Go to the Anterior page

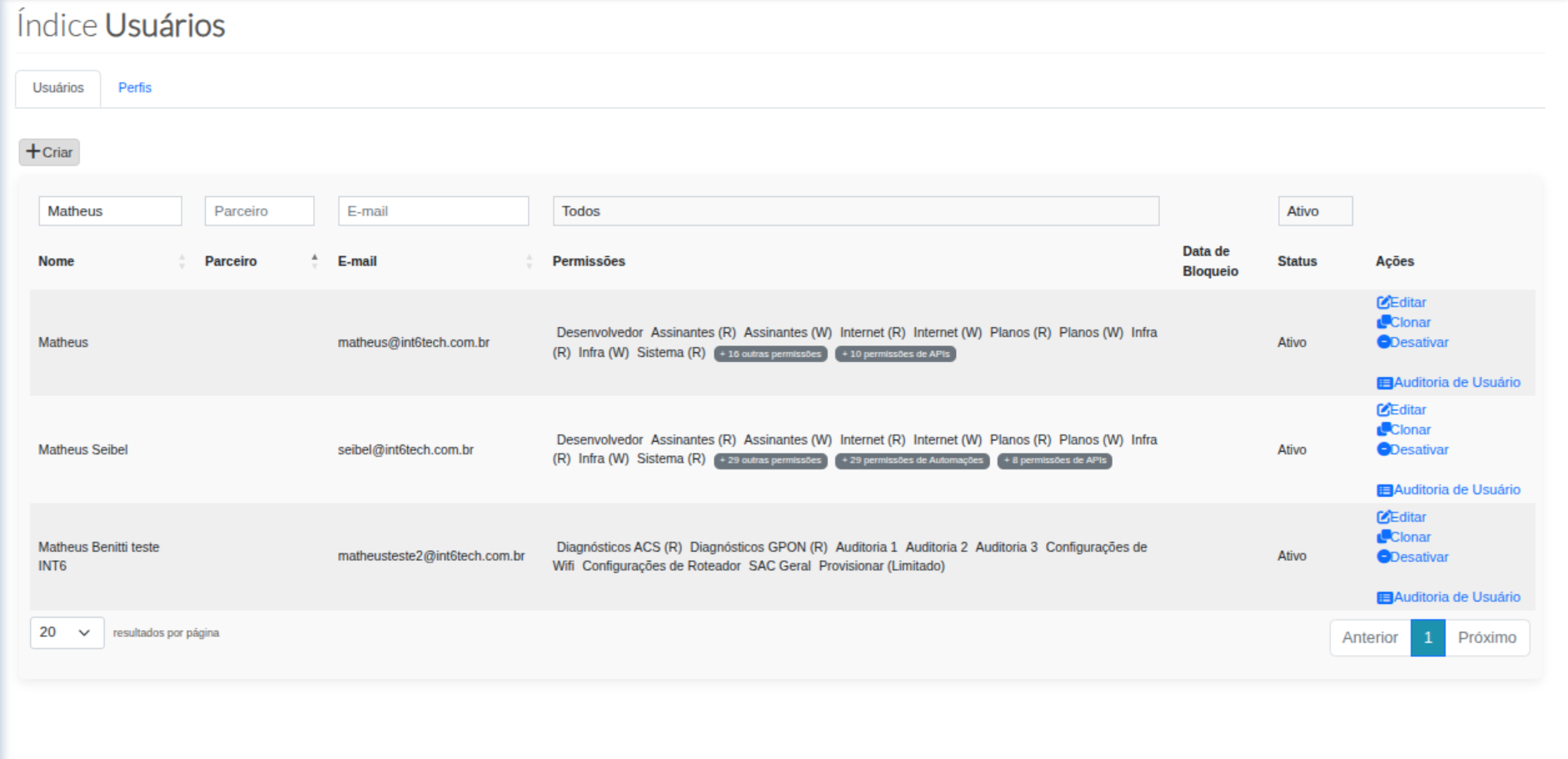click(x=1370, y=637)
